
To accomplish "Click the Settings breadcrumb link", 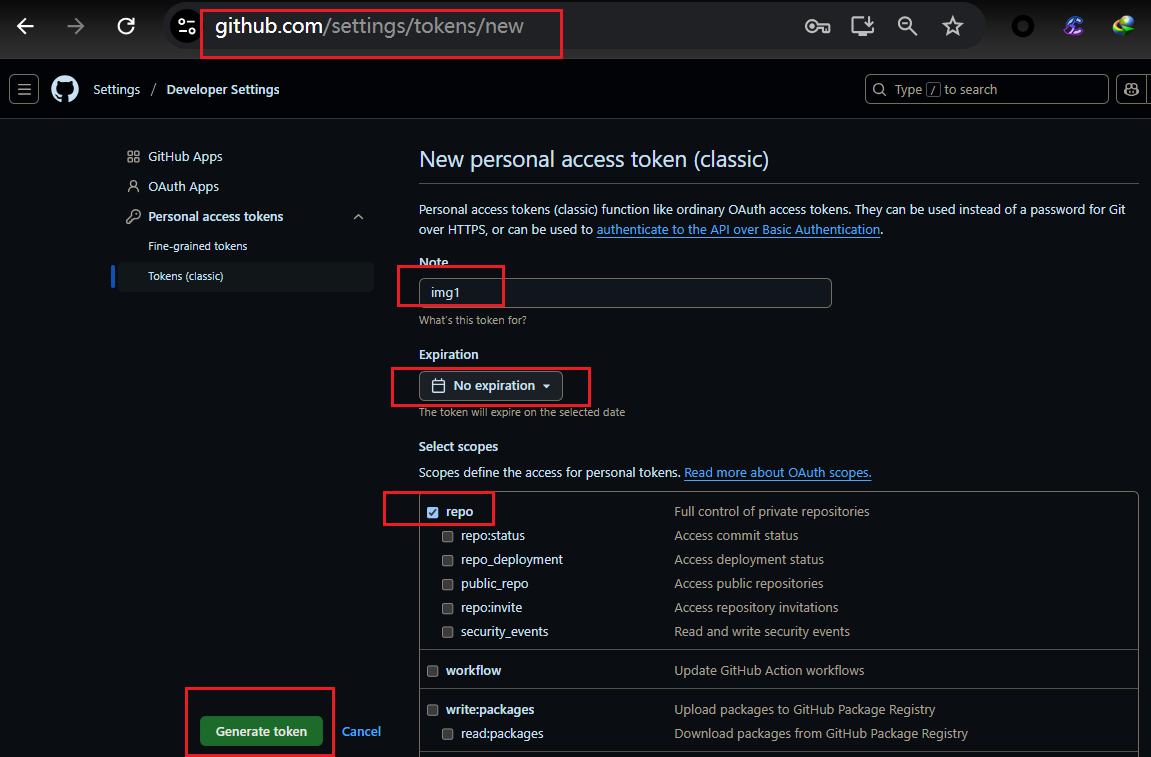I will point(116,90).
